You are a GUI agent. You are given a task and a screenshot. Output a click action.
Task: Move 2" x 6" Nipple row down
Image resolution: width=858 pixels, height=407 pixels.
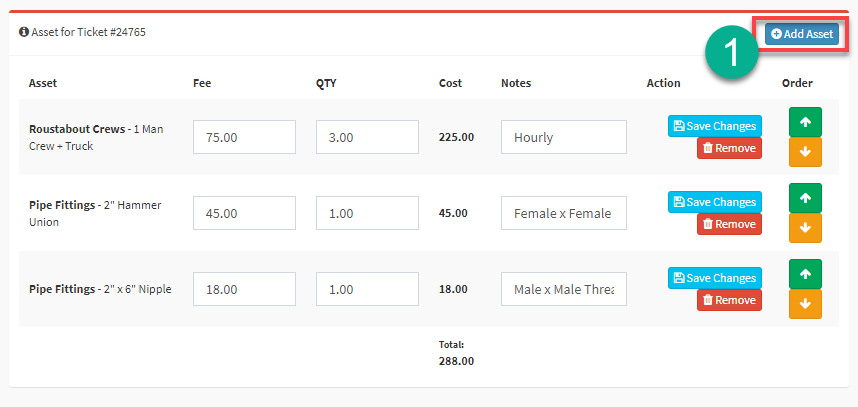pos(805,304)
